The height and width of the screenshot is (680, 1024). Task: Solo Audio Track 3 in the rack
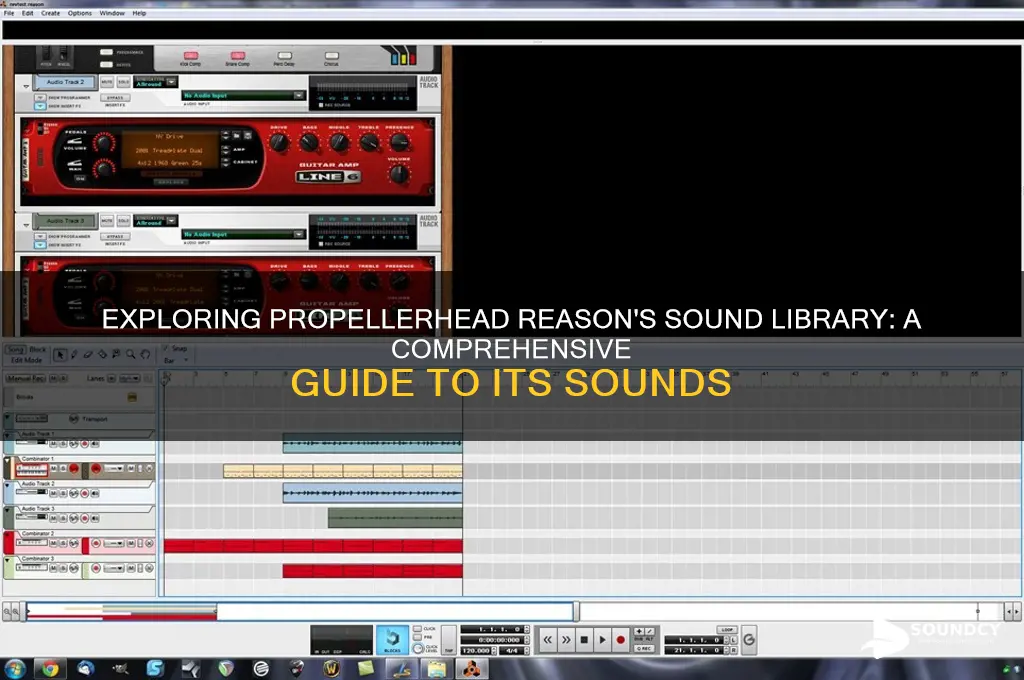pyautogui.click(x=123, y=221)
